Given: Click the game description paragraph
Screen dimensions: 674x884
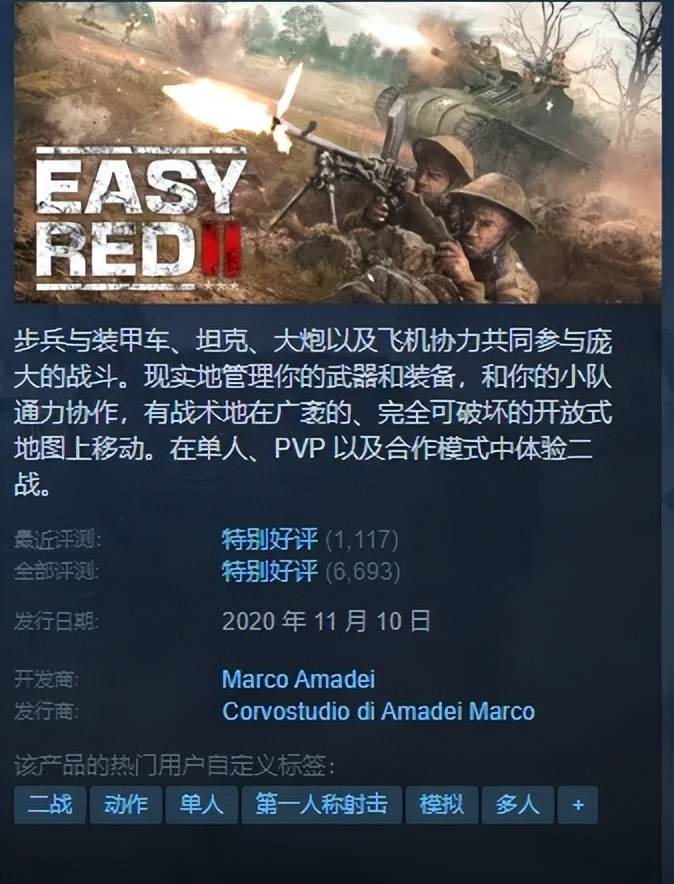Looking at the screenshot, I should click(x=313, y=413).
